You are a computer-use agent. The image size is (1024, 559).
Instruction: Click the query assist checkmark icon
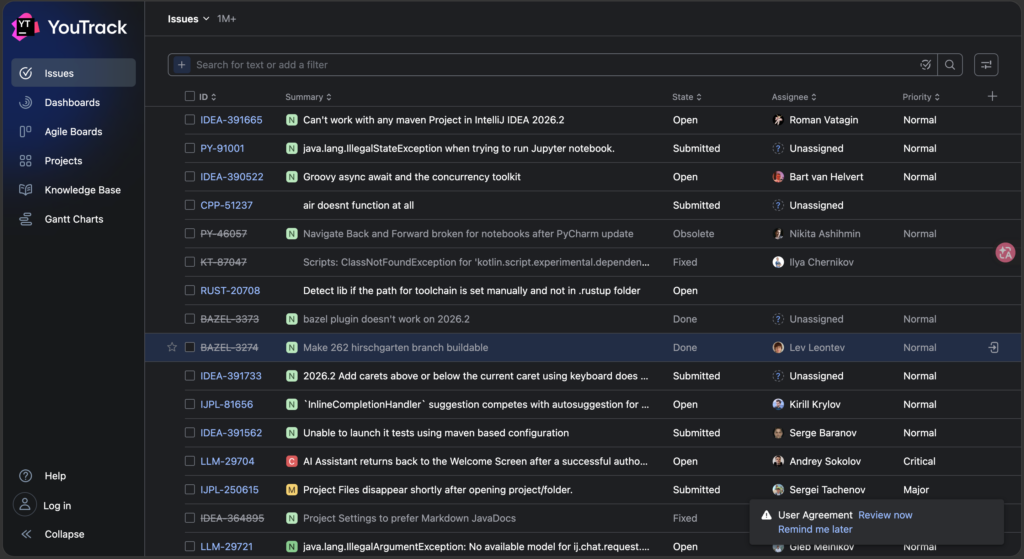click(925, 65)
